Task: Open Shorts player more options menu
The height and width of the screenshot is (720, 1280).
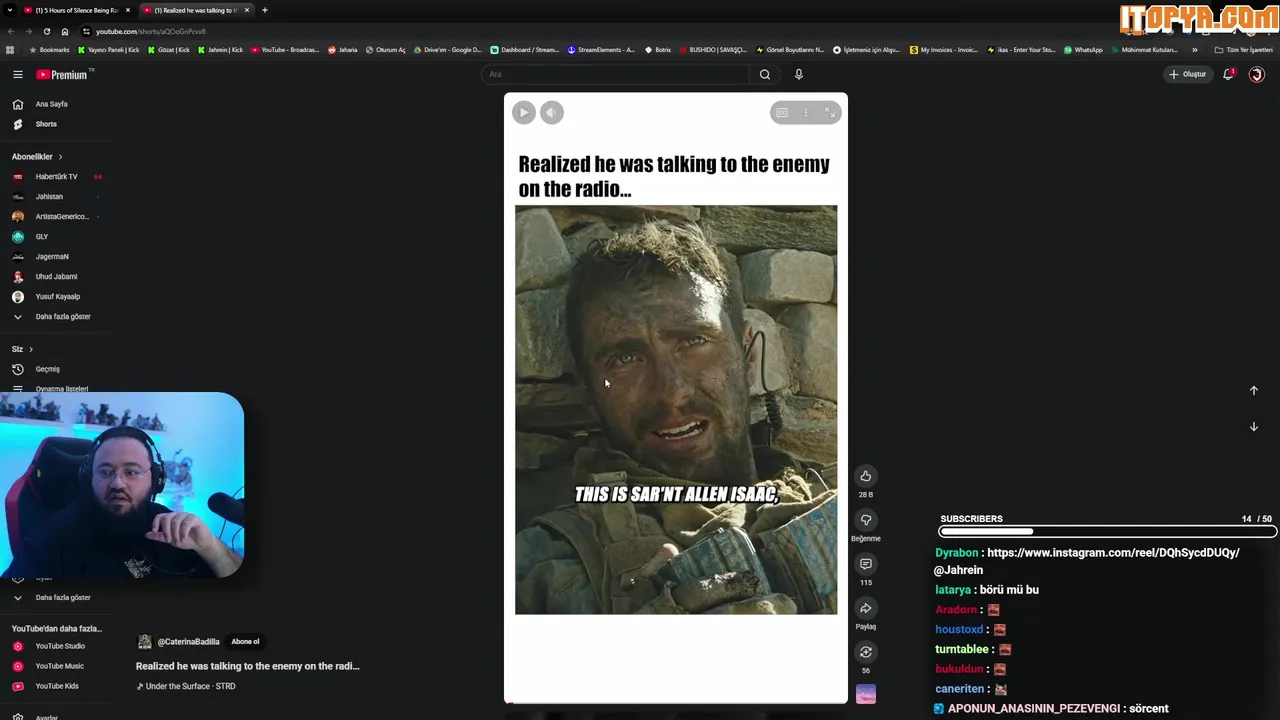Action: pos(806,113)
